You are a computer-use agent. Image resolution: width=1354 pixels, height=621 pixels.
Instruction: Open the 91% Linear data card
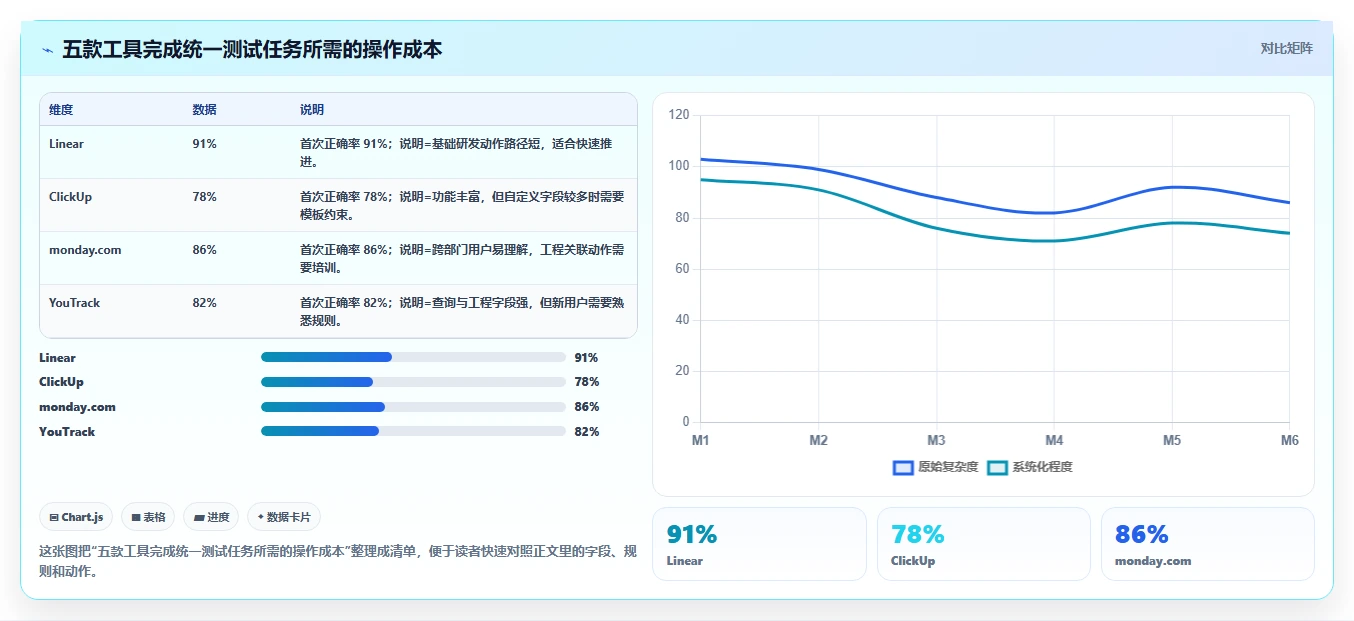(x=759, y=544)
